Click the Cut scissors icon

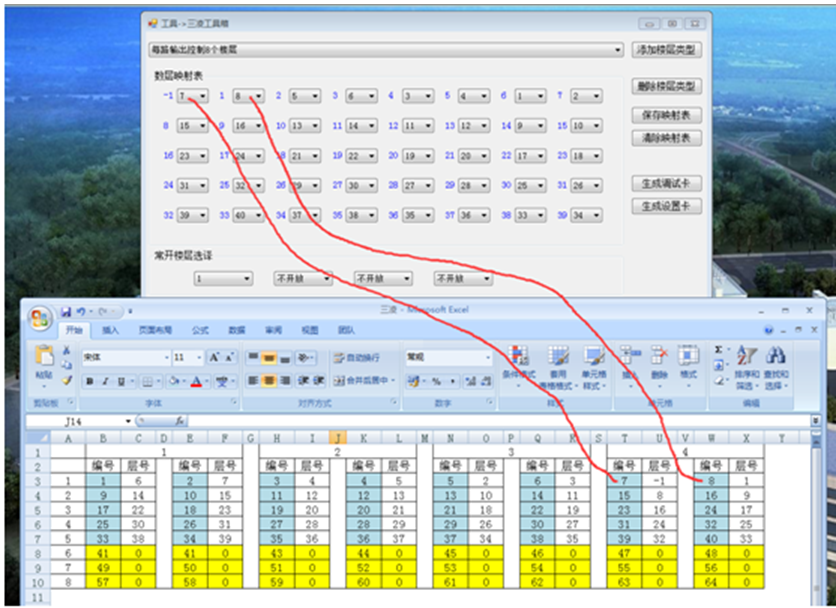tap(67, 350)
